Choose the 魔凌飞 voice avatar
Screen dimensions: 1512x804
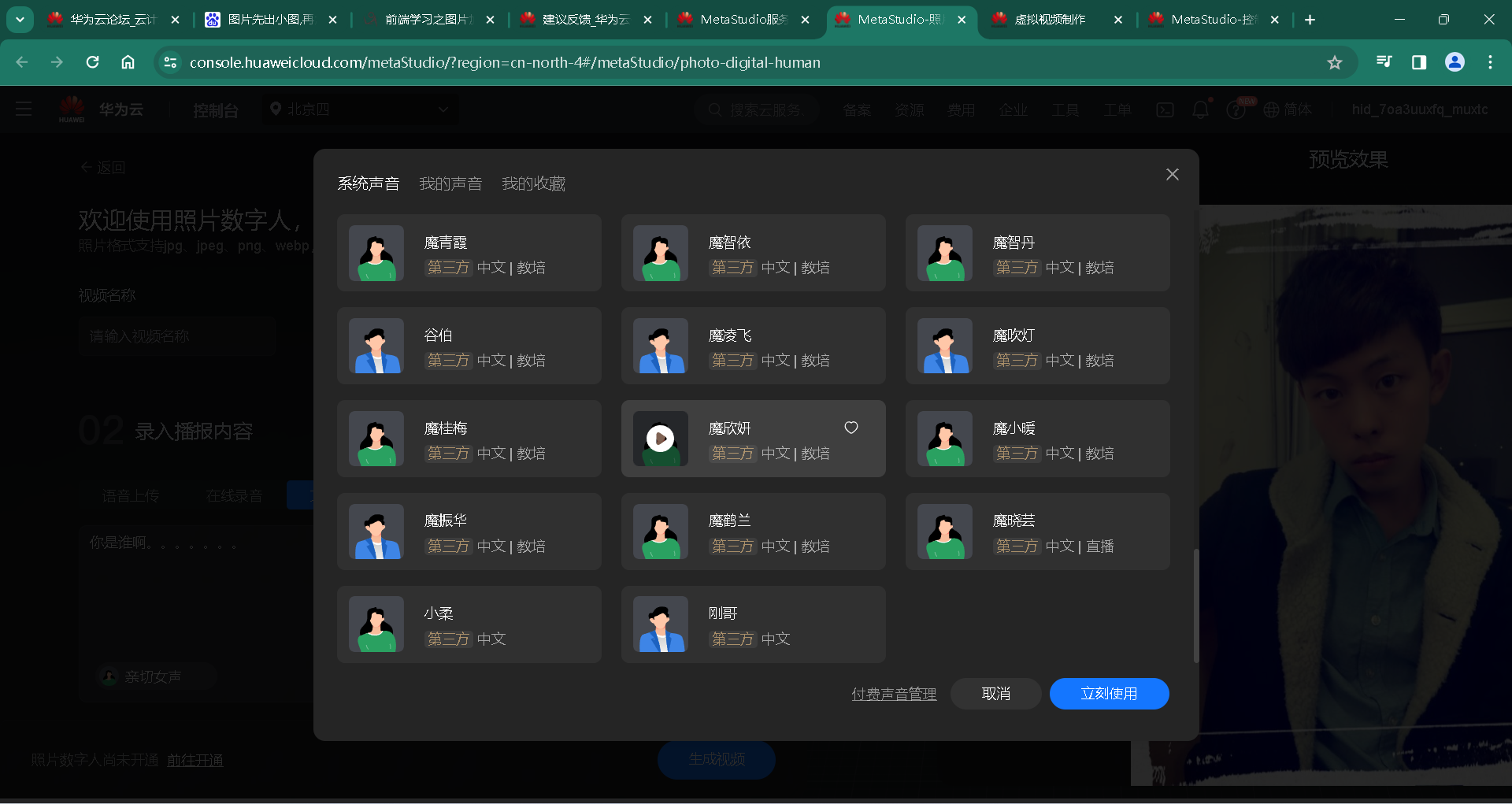[661, 346]
